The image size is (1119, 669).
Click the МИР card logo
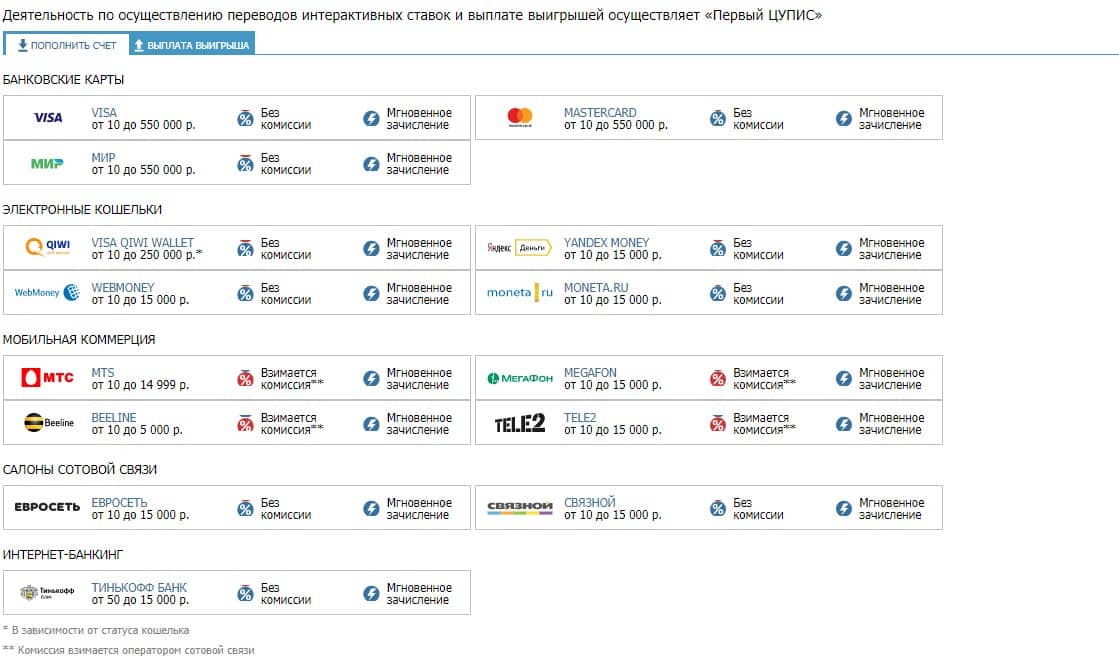tap(47, 164)
